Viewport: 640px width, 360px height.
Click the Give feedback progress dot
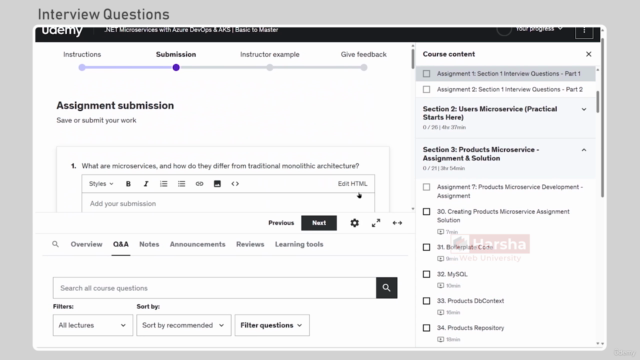coord(364,67)
